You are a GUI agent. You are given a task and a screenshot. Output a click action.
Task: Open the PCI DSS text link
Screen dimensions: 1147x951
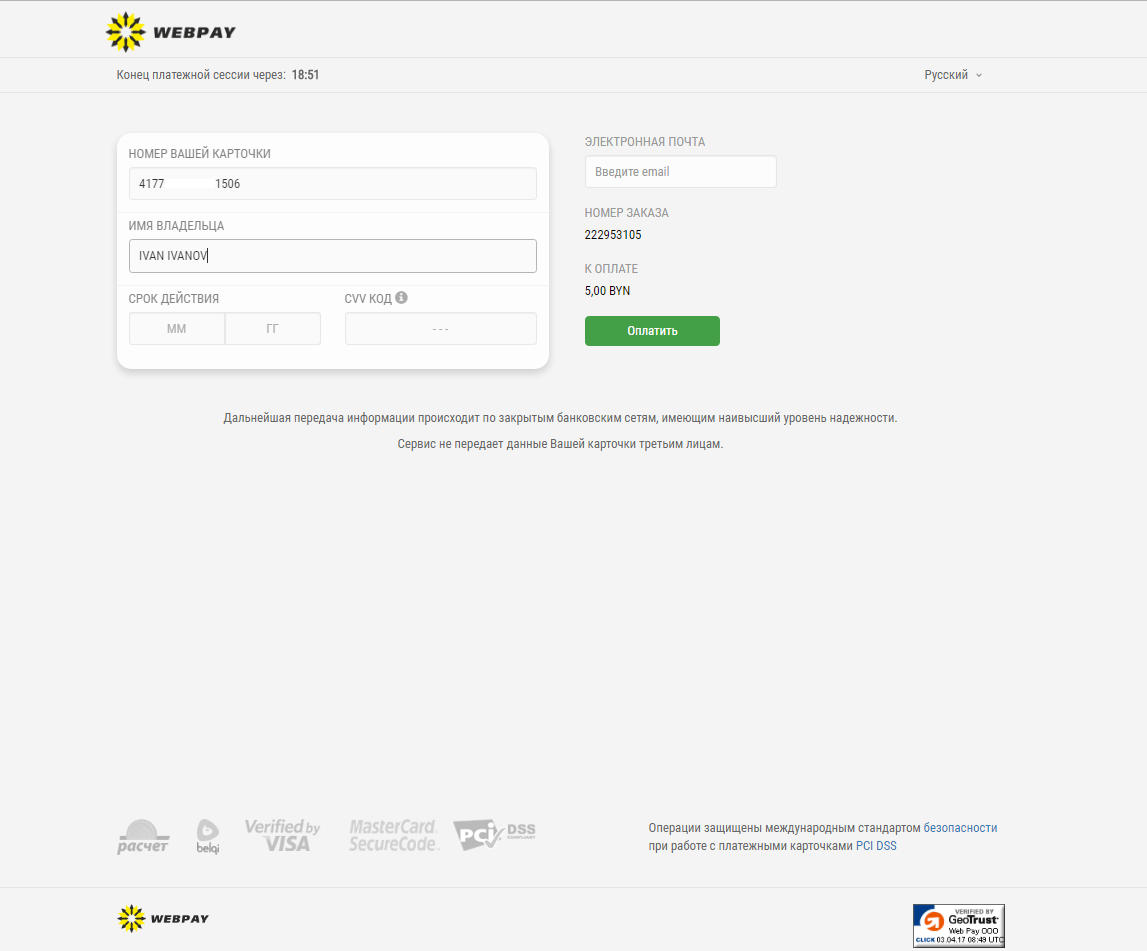tap(876, 846)
